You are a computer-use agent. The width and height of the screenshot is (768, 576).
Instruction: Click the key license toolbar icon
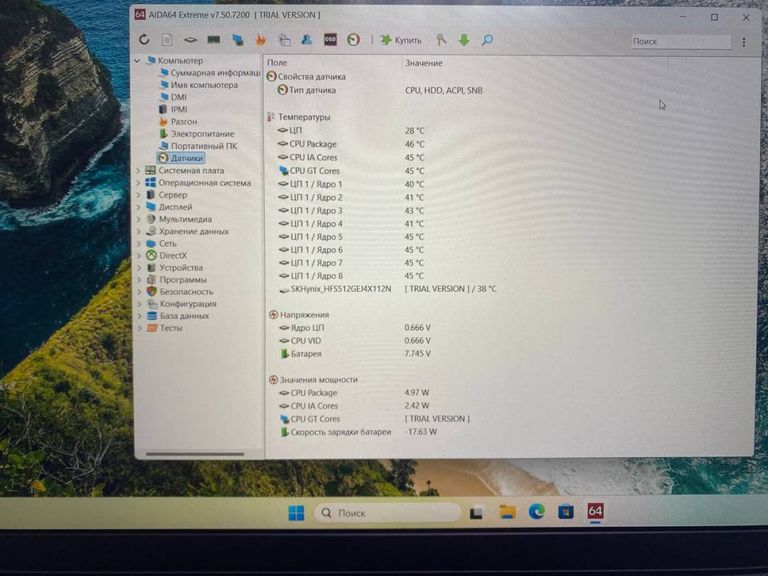441,40
